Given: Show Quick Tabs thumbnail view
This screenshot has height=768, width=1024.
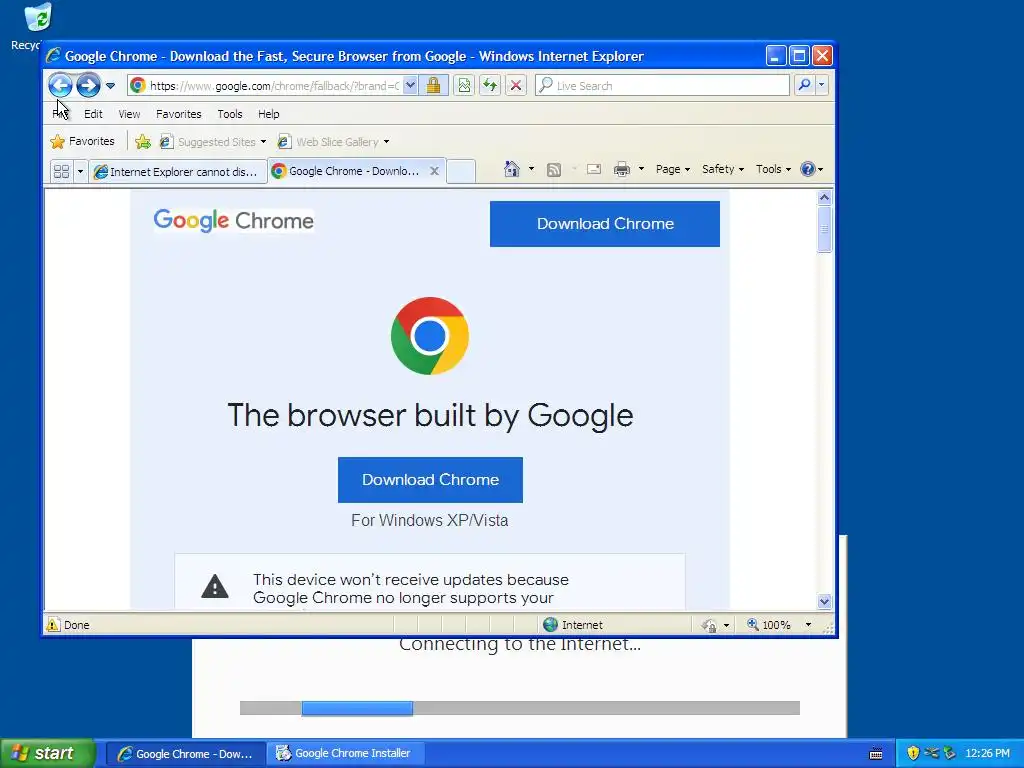Looking at the screenshot, I should pyautogui.click(x=61, y=172).
